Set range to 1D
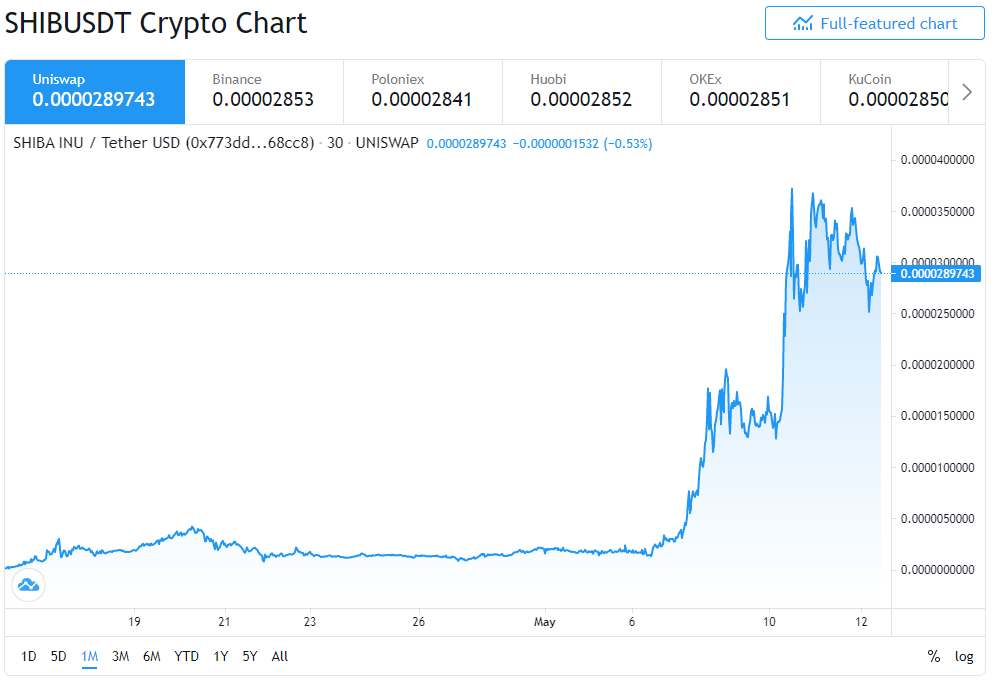This screenshot has height=684, width=1005. (29, 656)
